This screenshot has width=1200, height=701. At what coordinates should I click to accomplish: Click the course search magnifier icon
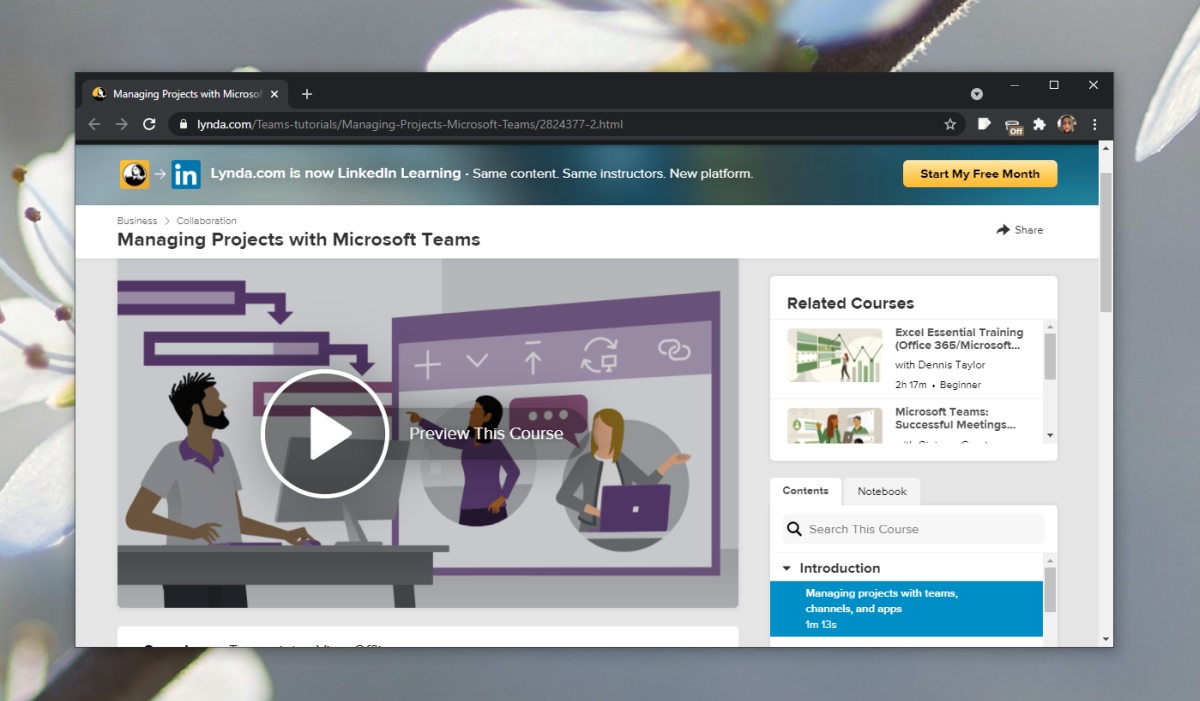pos(794,529)
